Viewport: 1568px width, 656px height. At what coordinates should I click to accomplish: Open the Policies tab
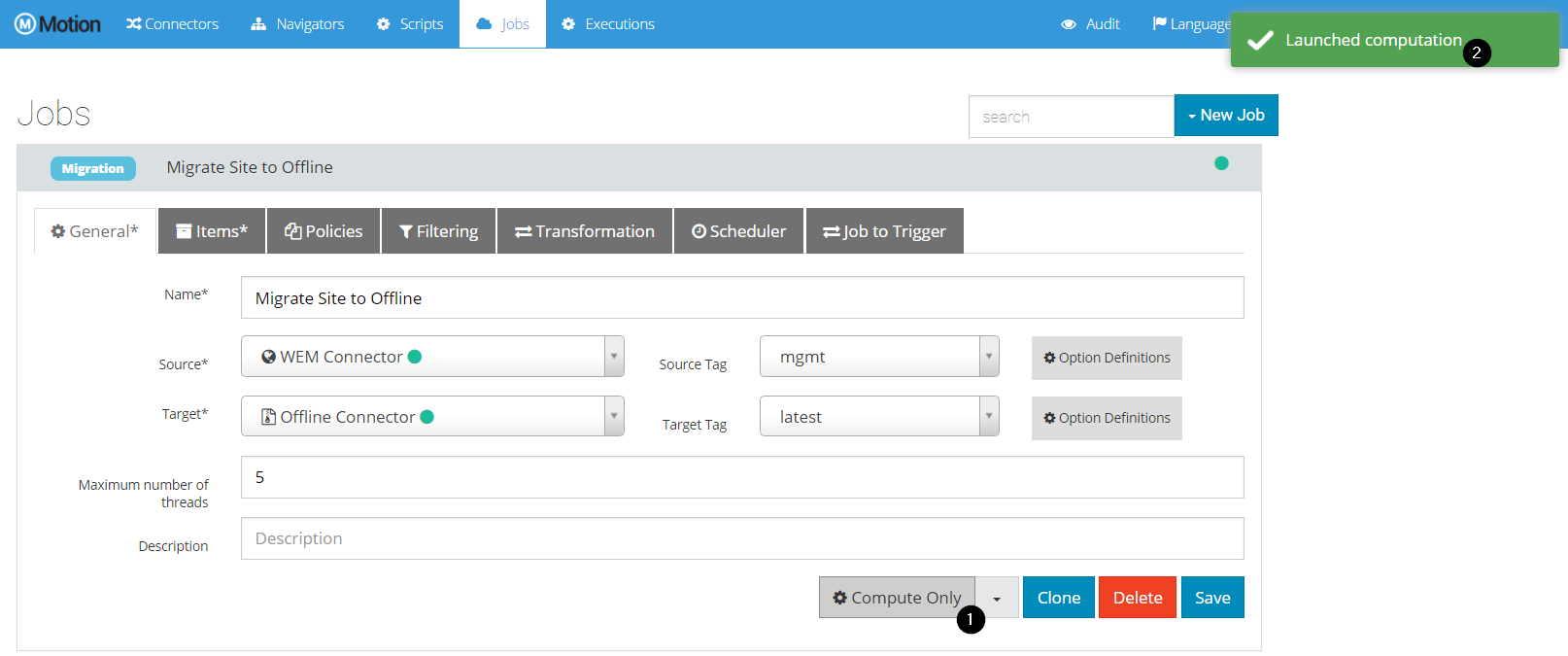click(324, 231)
